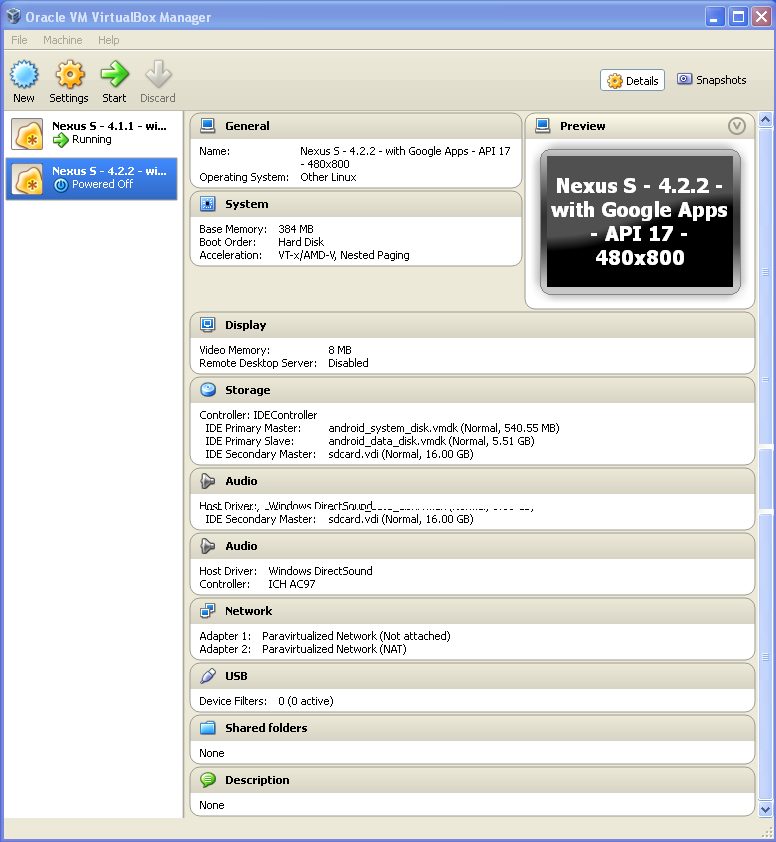
Task: Click the USB section header
Action: coord(472,676)
